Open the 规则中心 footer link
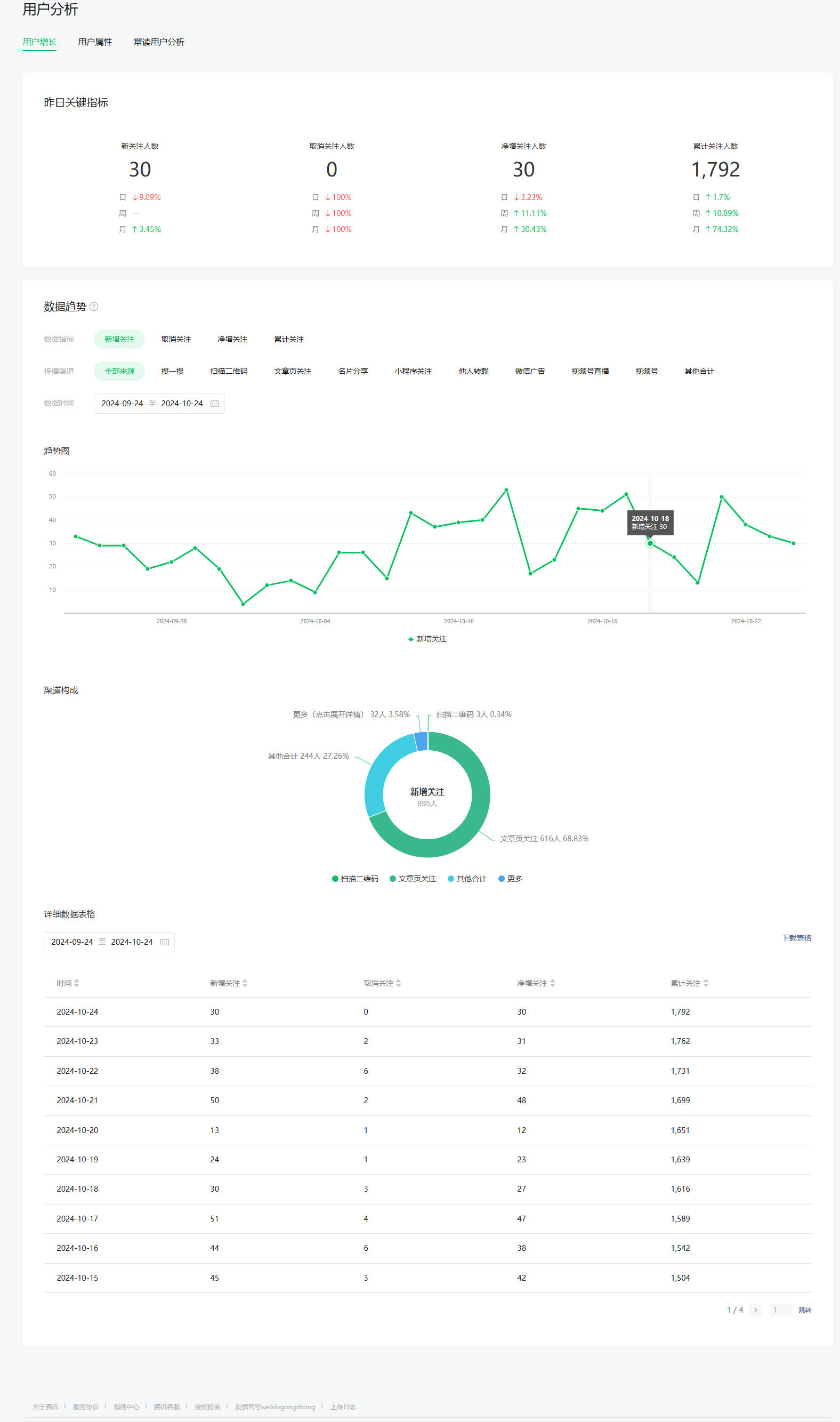The height and width of the screenshot is (1422, 840). (126, 1407)
